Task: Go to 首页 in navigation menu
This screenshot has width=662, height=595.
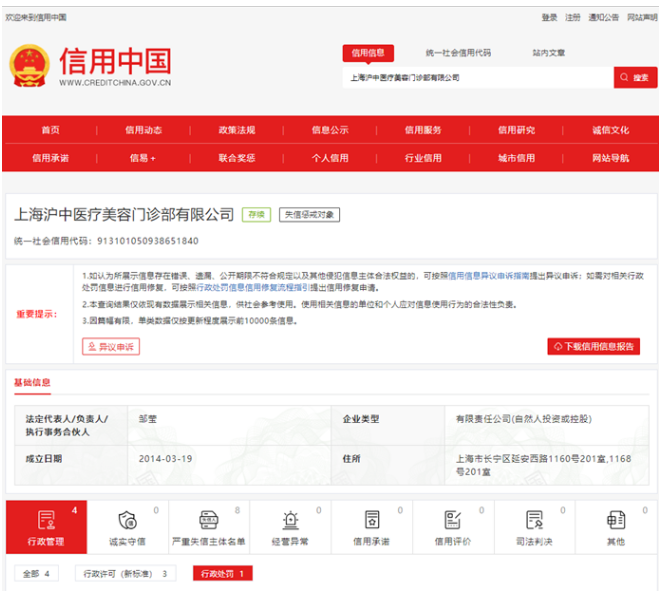Action: tap(50, 130)
